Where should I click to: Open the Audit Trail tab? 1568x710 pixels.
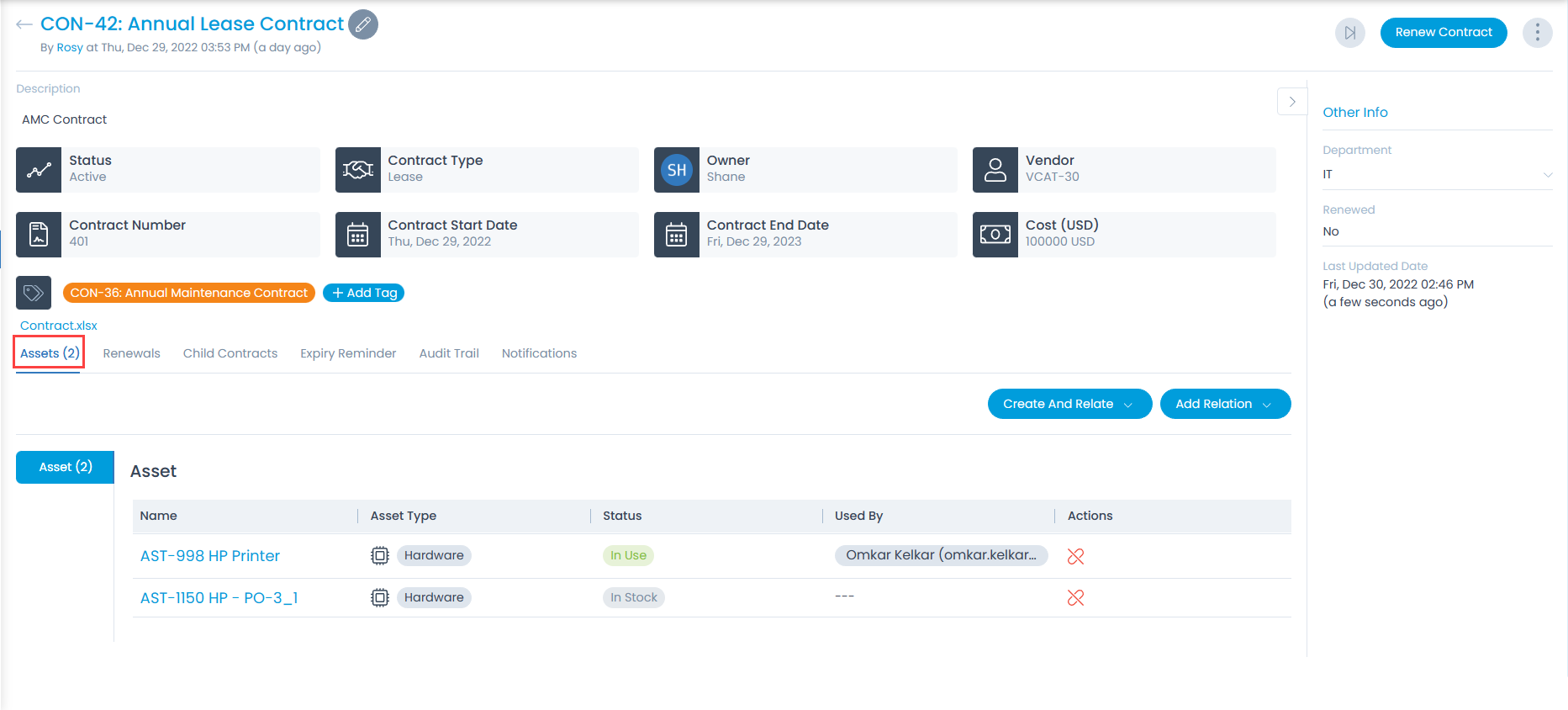pos(449,353)
